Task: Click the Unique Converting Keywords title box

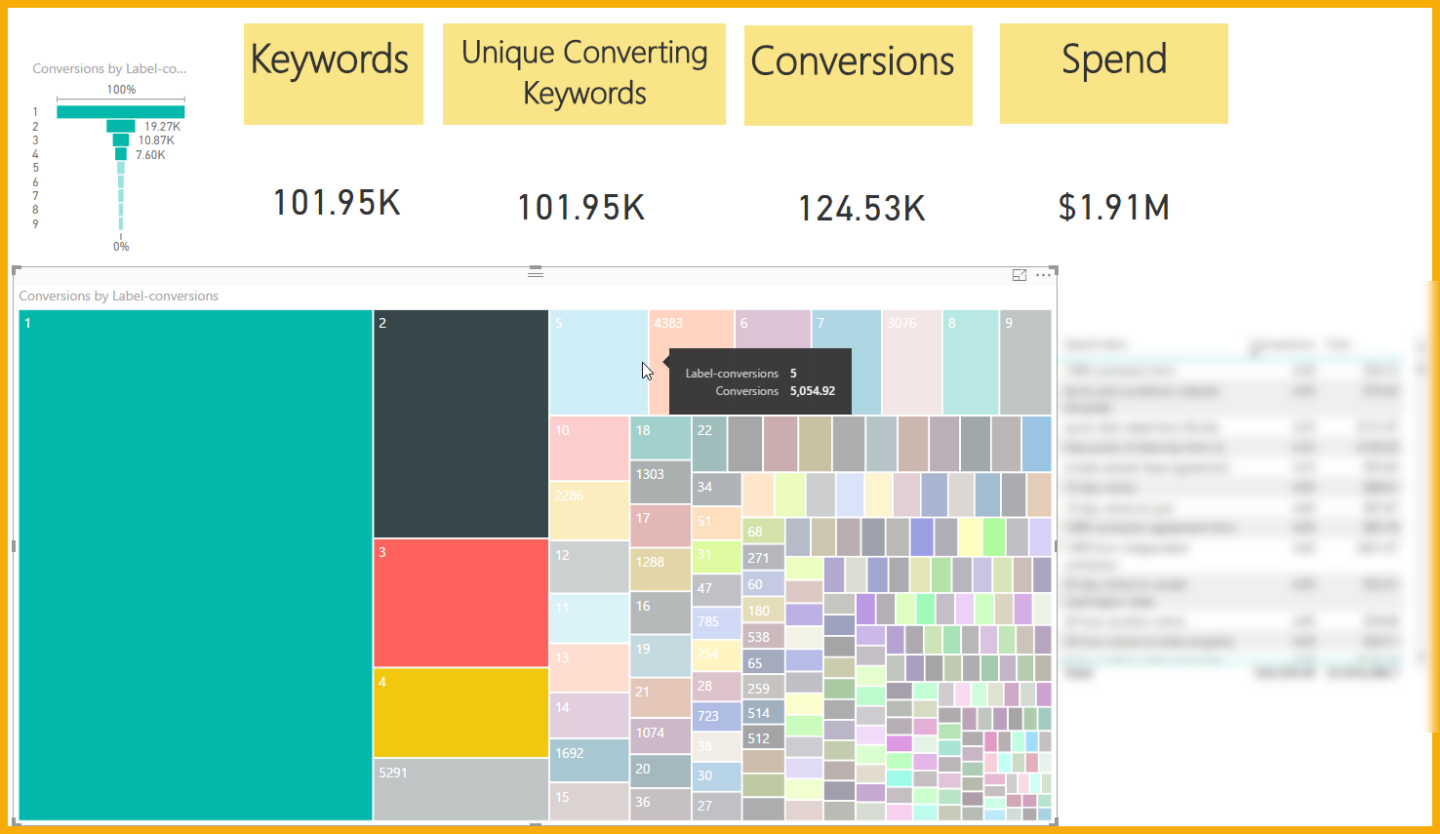Action: click(584, 74)
